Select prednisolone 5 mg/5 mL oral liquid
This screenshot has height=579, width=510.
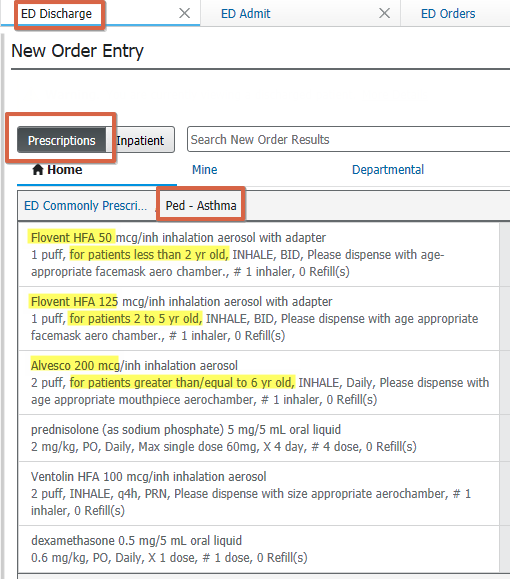pyautogui.click(x=259, y=438)
